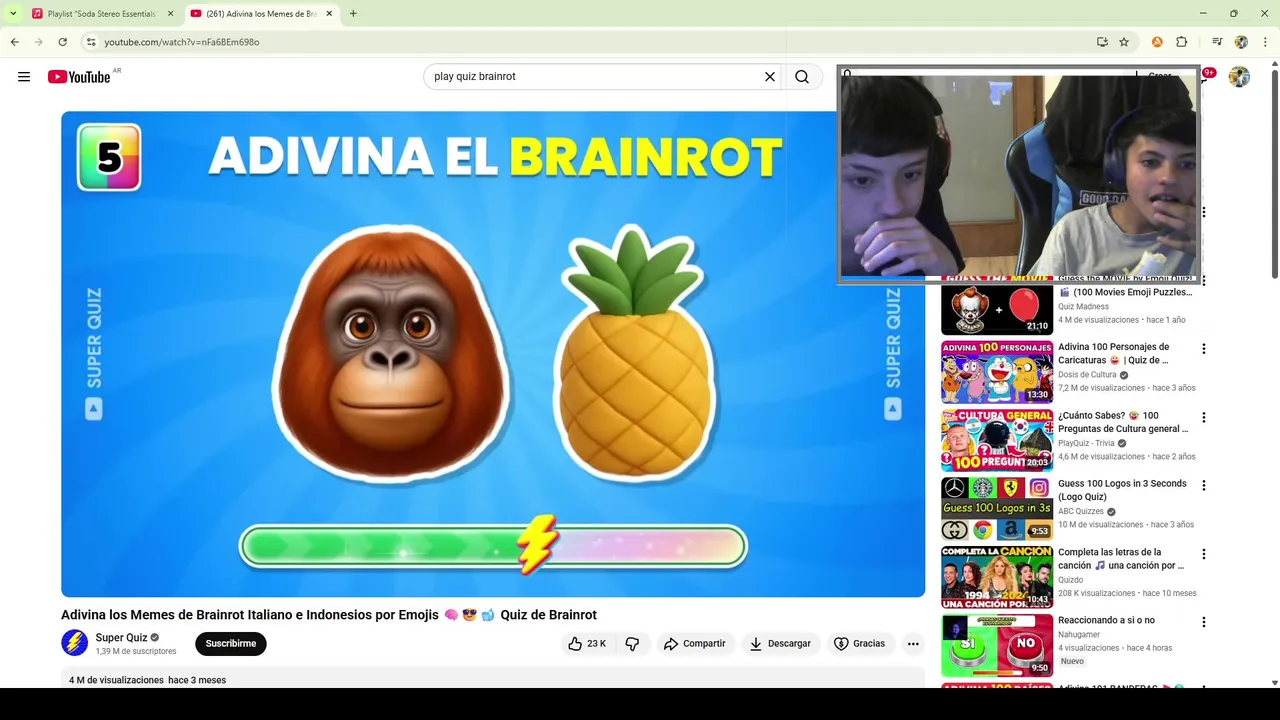Close the Adivina los Memes tab
The height and width of the screenshot is (720, 1280).
(x=329, y=14)
